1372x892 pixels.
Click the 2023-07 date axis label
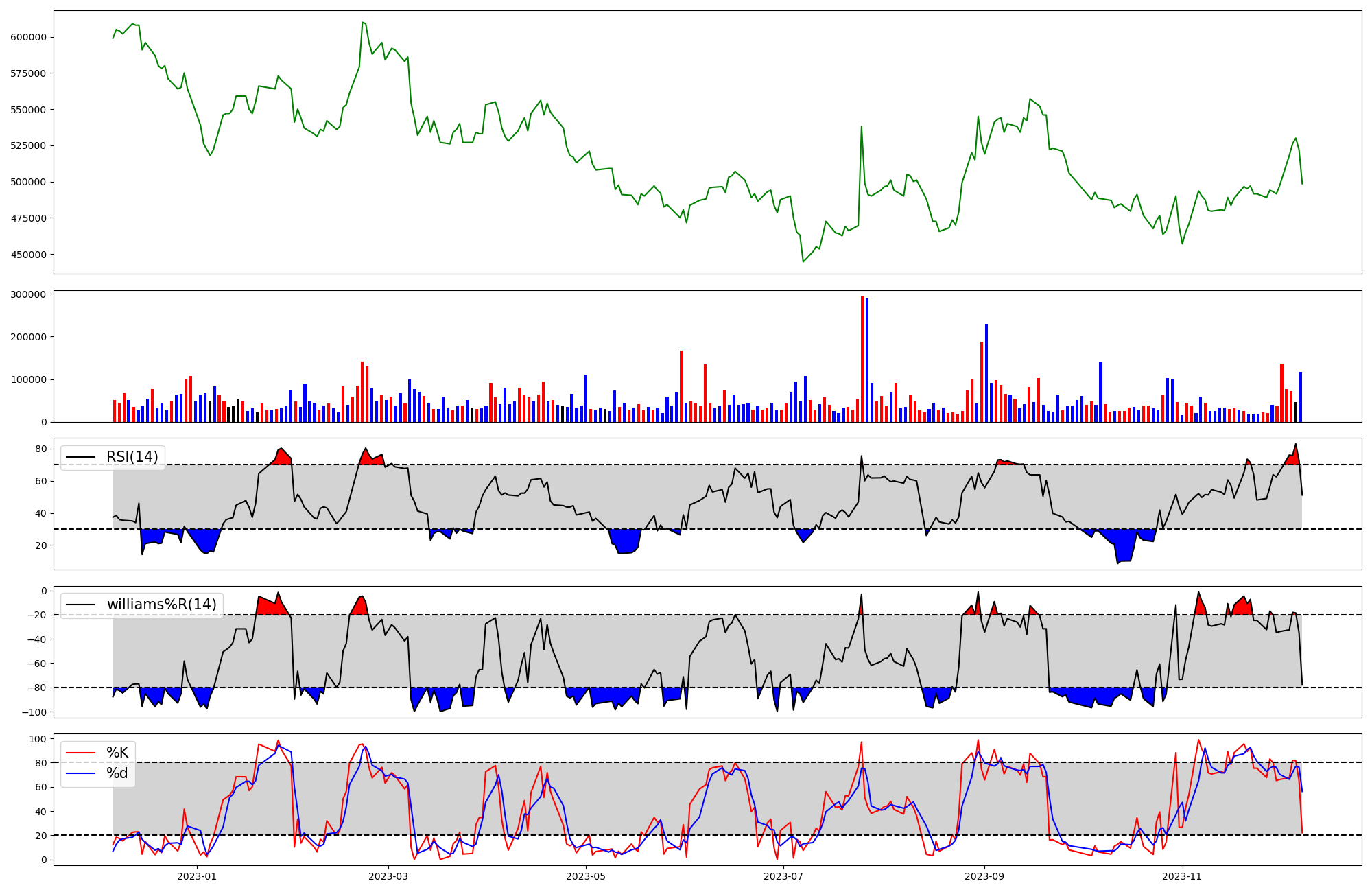click(783, 876)
